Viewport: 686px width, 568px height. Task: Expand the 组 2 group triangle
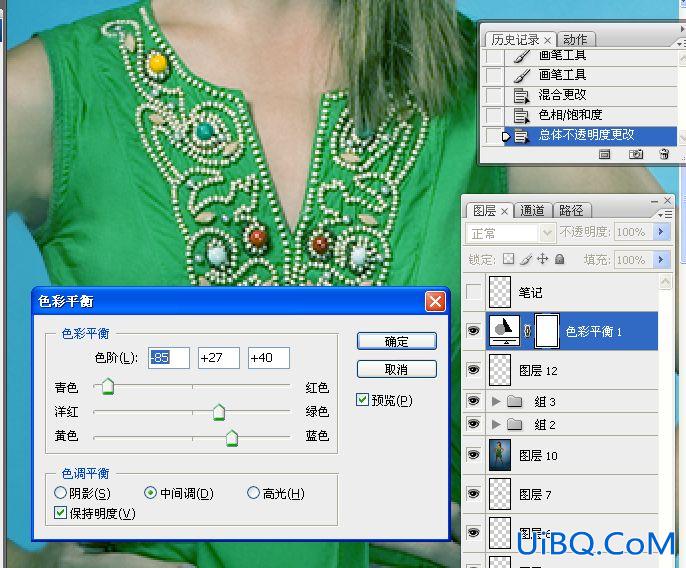pos(496,424)
